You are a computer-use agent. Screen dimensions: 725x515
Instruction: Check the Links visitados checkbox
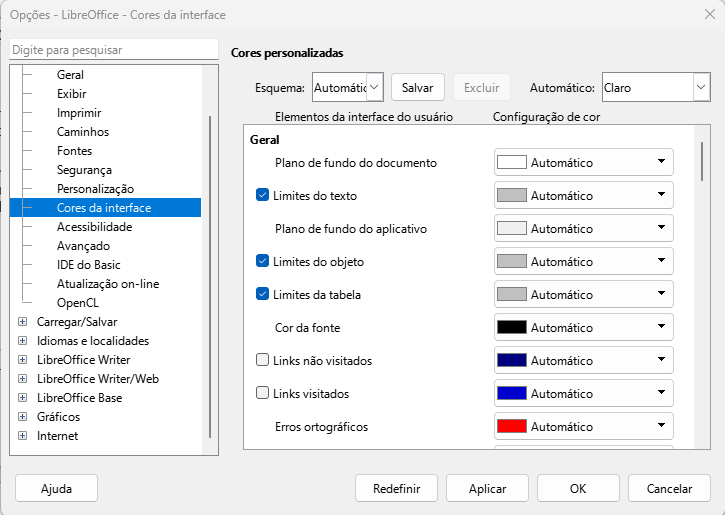point(262,393)
